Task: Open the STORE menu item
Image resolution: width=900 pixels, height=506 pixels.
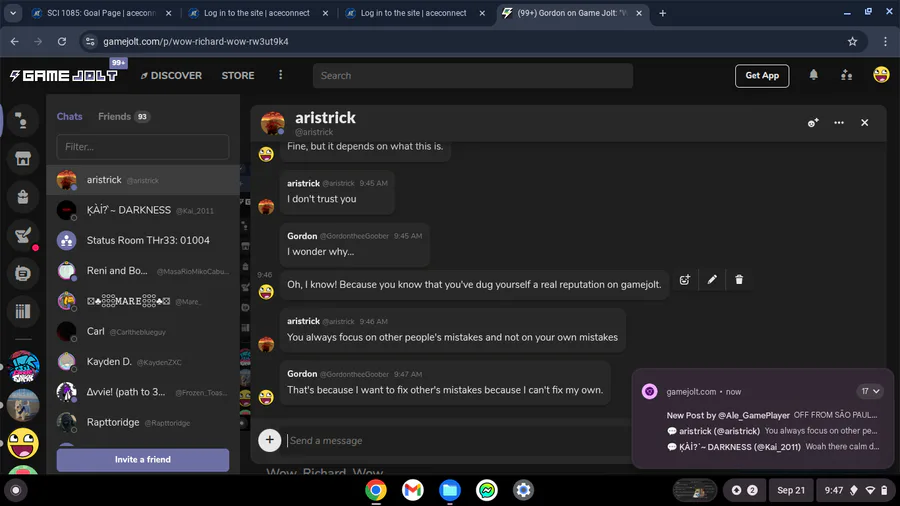Action: pos(238,75)
